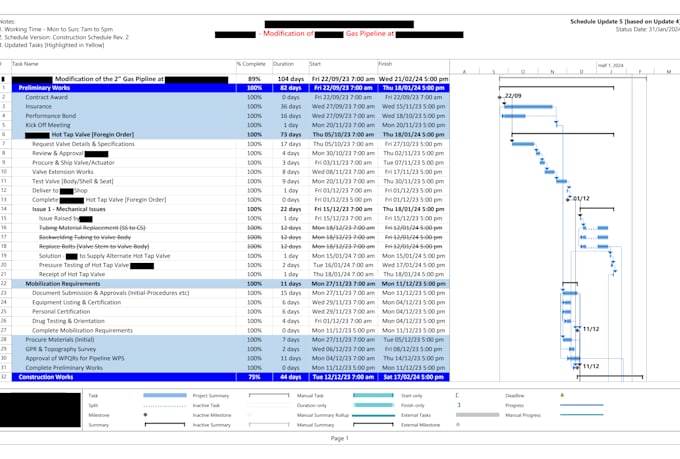Select Issue 1 - Mechanical Issues summary

(69, 209)
